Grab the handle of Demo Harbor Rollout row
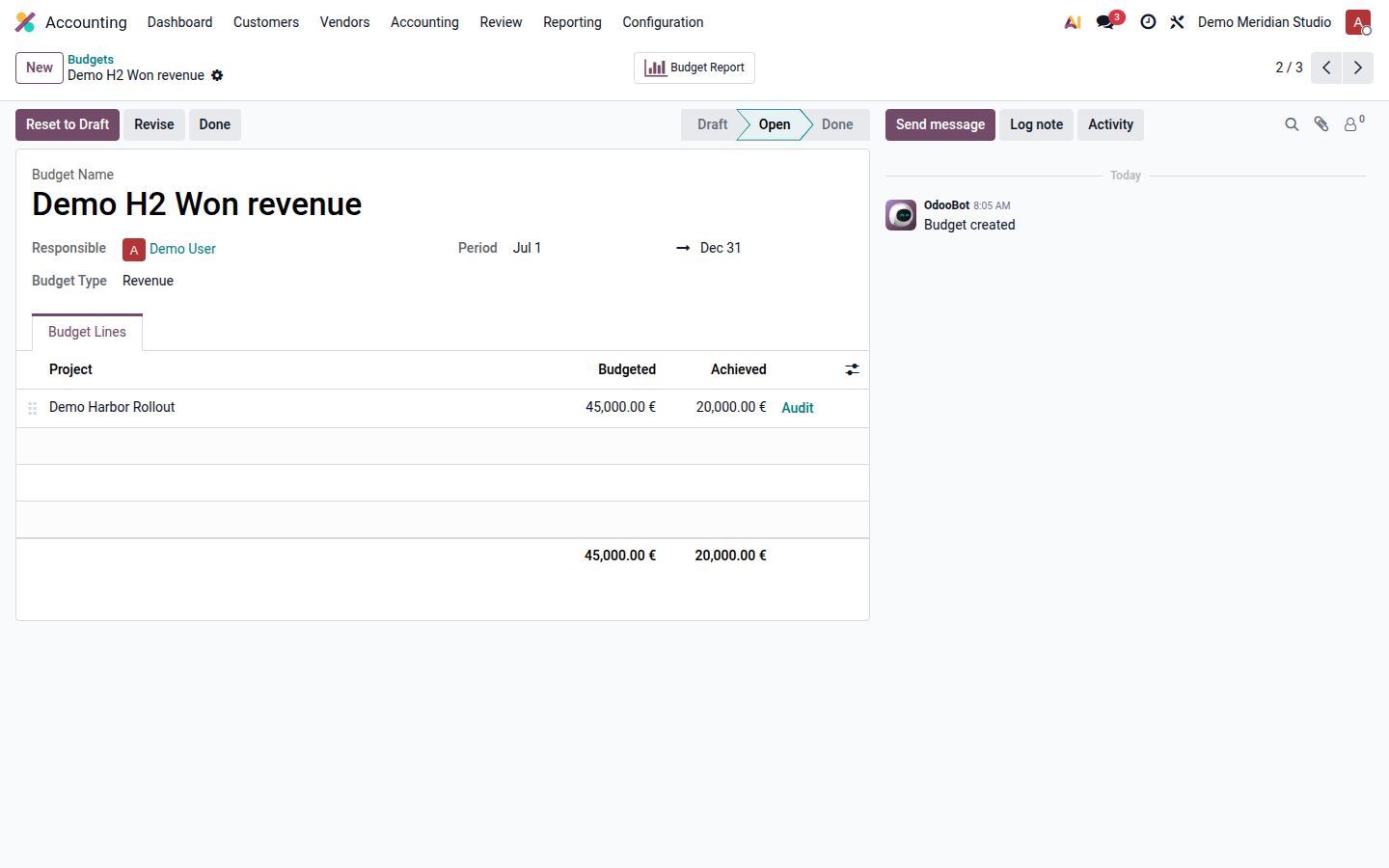The image size is (1389, 868). [x=33, y=408]
